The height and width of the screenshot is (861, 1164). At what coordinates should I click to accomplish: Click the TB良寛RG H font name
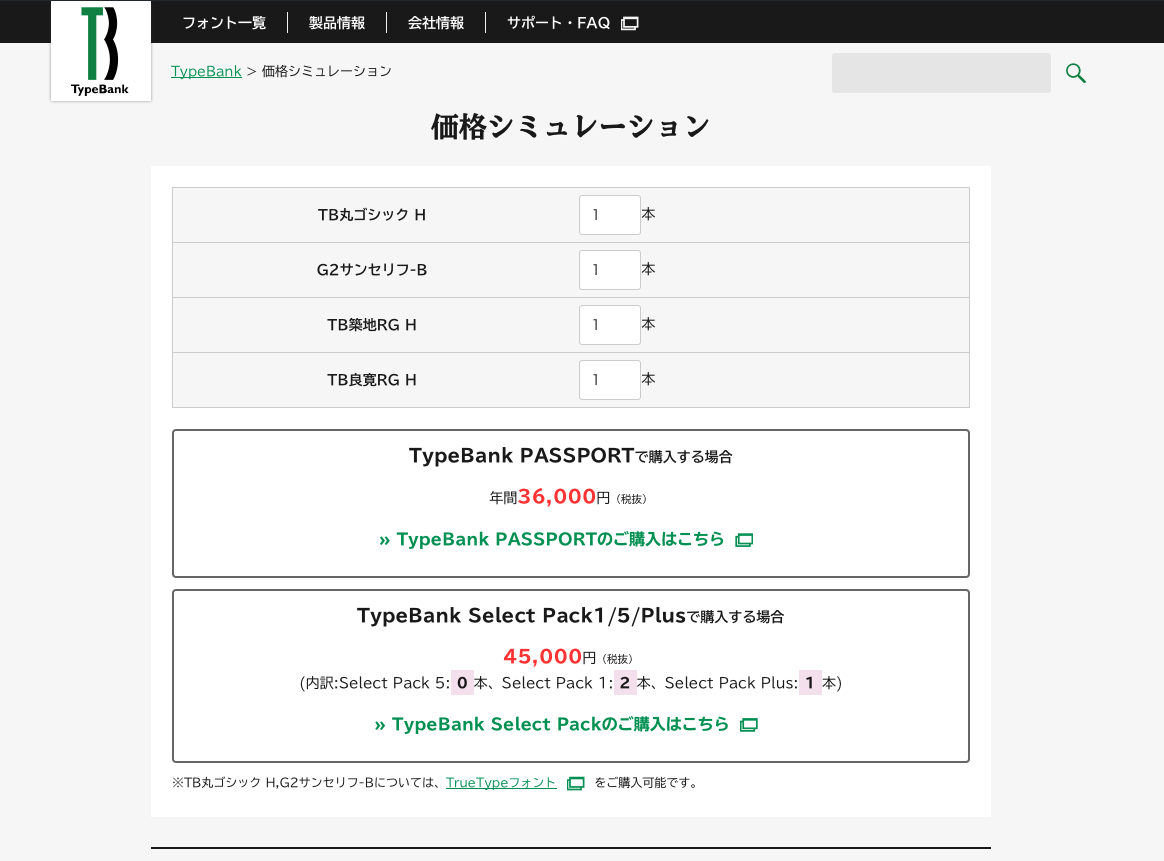372,380
